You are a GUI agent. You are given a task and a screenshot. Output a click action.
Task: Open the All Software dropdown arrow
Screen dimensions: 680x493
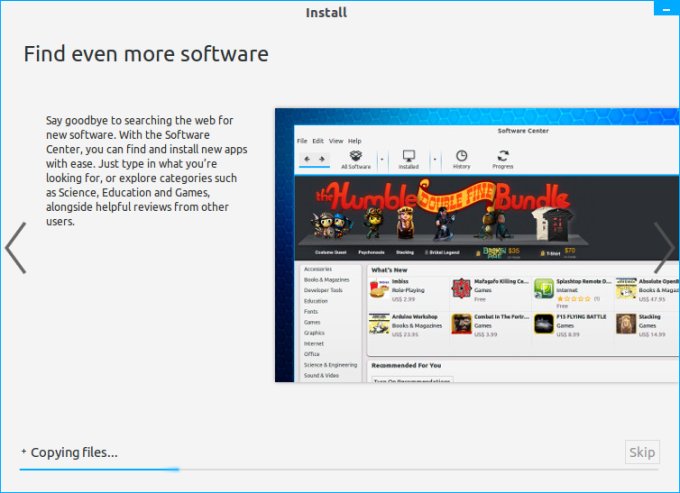tap(381, 159)
